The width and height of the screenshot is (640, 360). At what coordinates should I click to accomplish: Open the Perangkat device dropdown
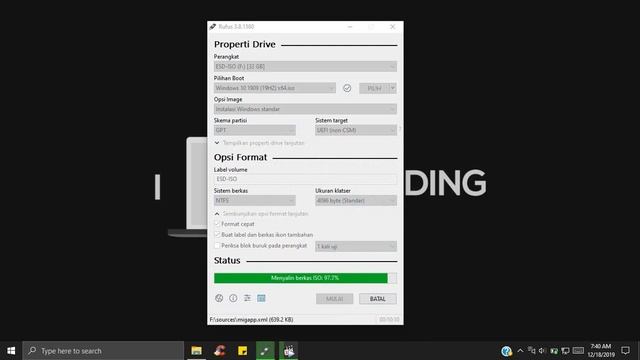[x=305, y=67]
